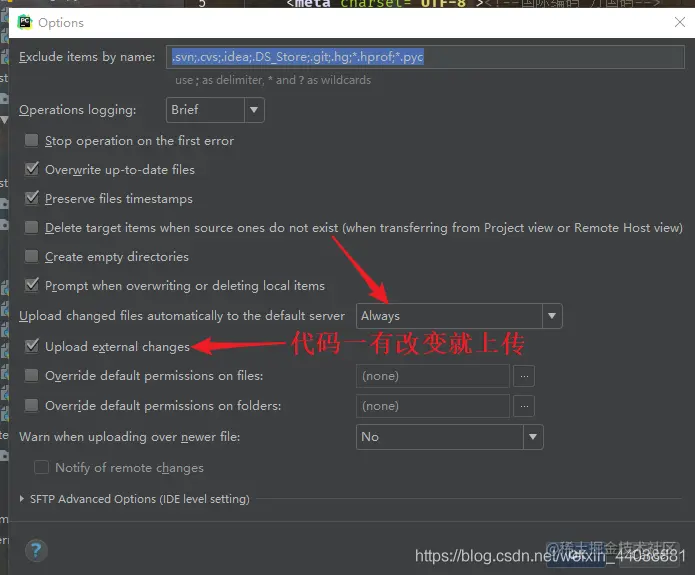The image size is (695, 575).
Task: Expand SFTP Advanced Options section
Action: coord(22,499)
